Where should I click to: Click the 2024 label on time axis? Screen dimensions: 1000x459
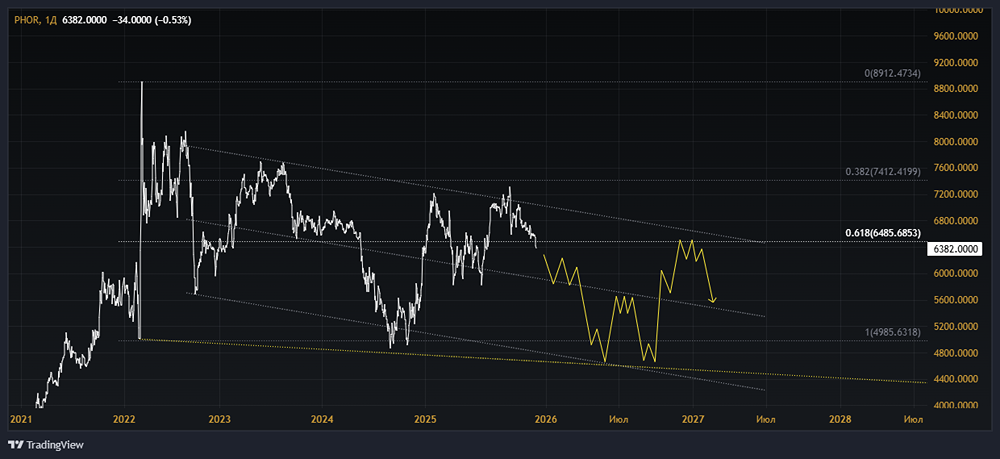tap(322, 419)
